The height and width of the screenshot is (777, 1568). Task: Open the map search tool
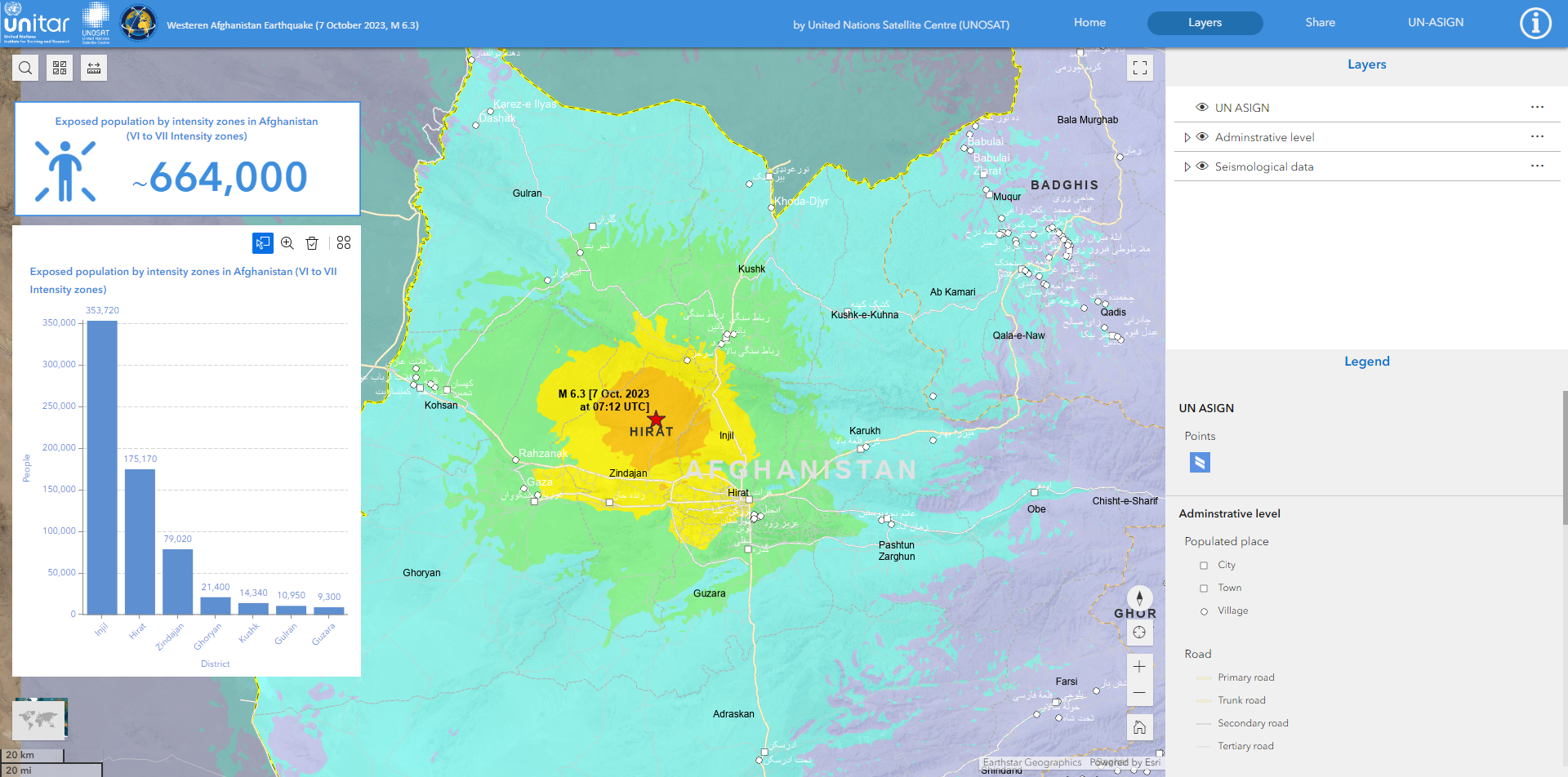click(25, 68)
